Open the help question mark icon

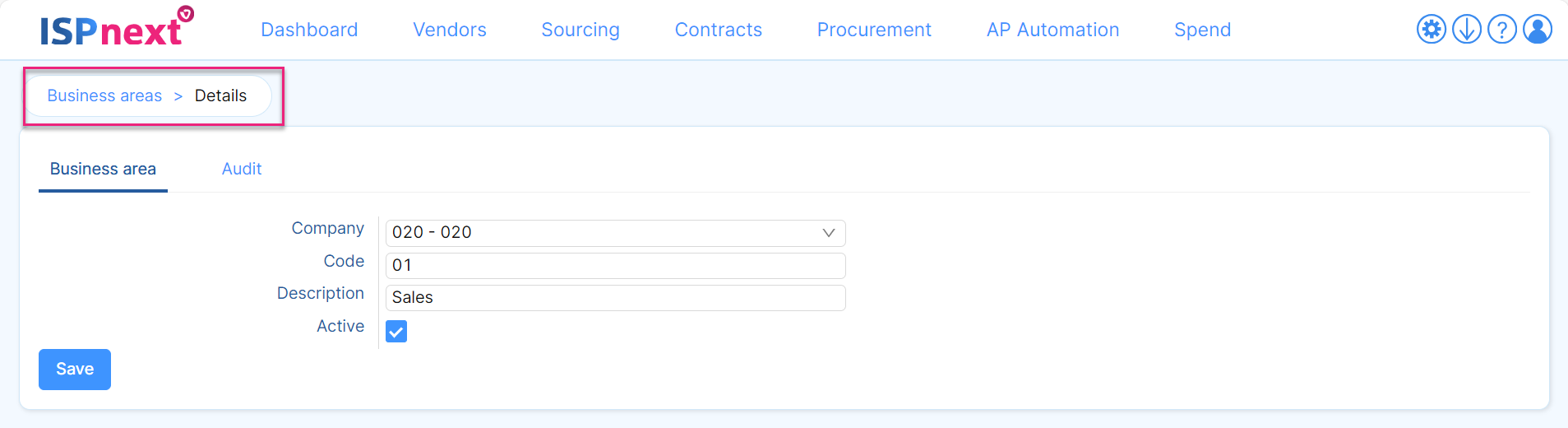(1501, 30)
